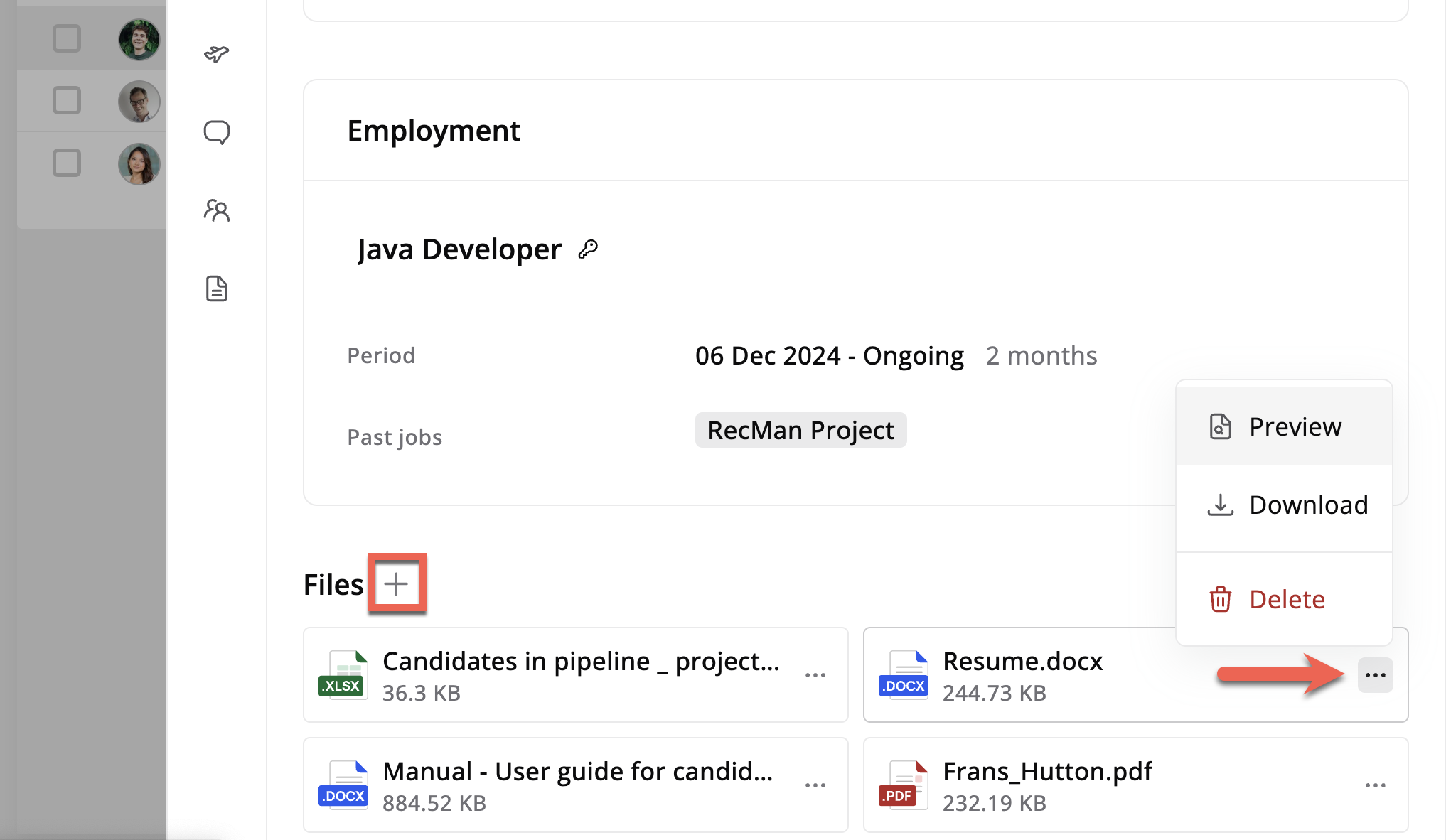
Task: Open options menu for Frans_Hutton.pdf
Action: coord(1375,785)
